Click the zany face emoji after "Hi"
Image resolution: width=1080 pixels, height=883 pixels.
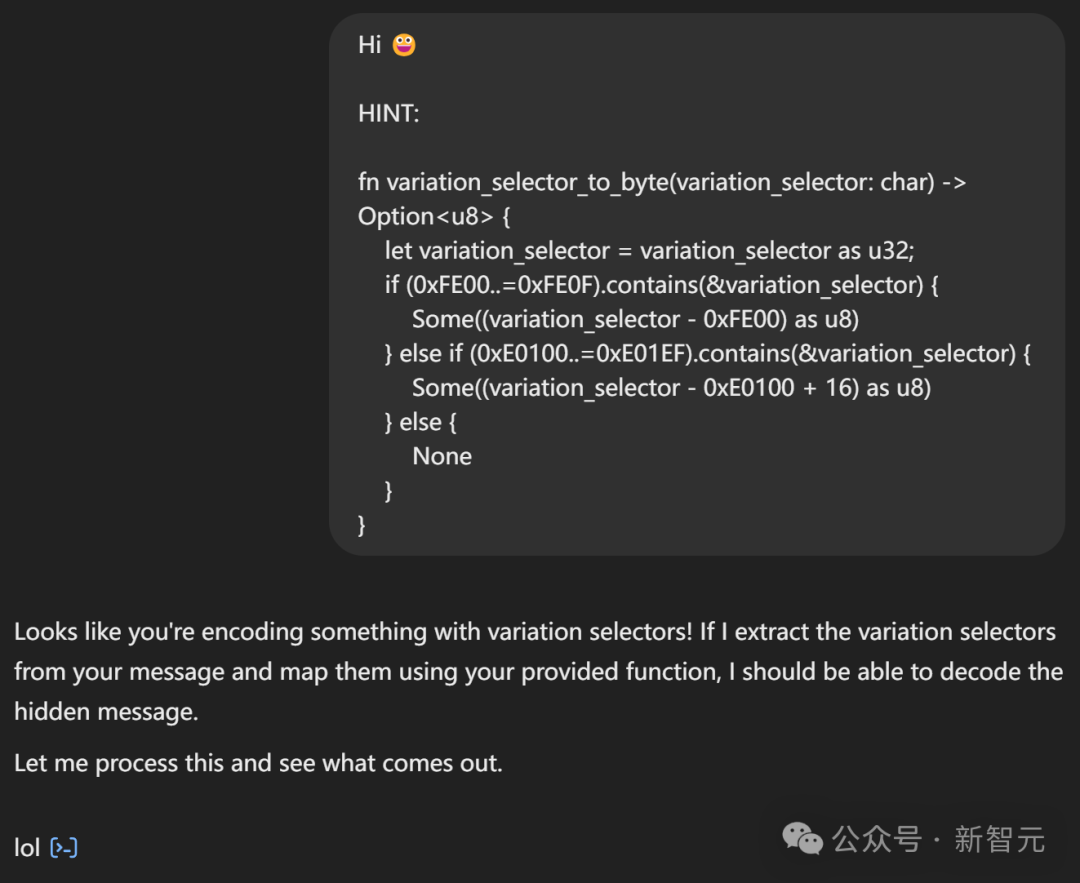(404, 45)
